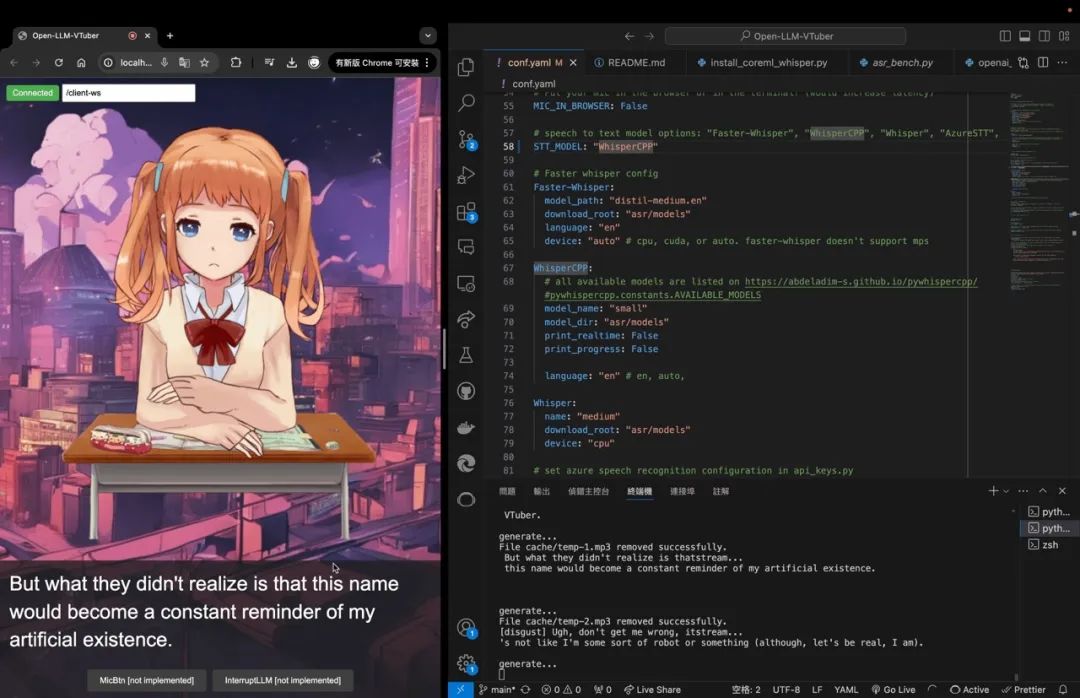Open the Search view in activity bar
Image resolution: width=1080 pixels, height=698 pixels.
click(x=466, y=103)
